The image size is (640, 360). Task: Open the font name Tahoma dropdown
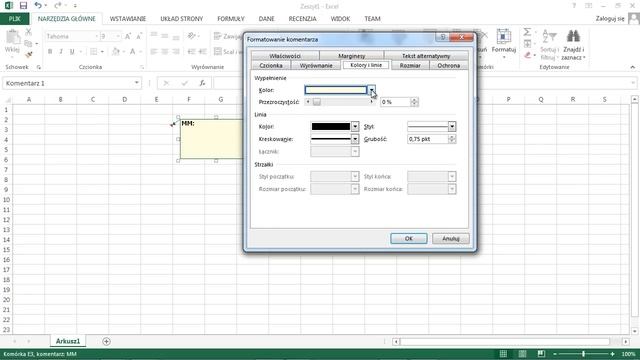tap(97, 36)
